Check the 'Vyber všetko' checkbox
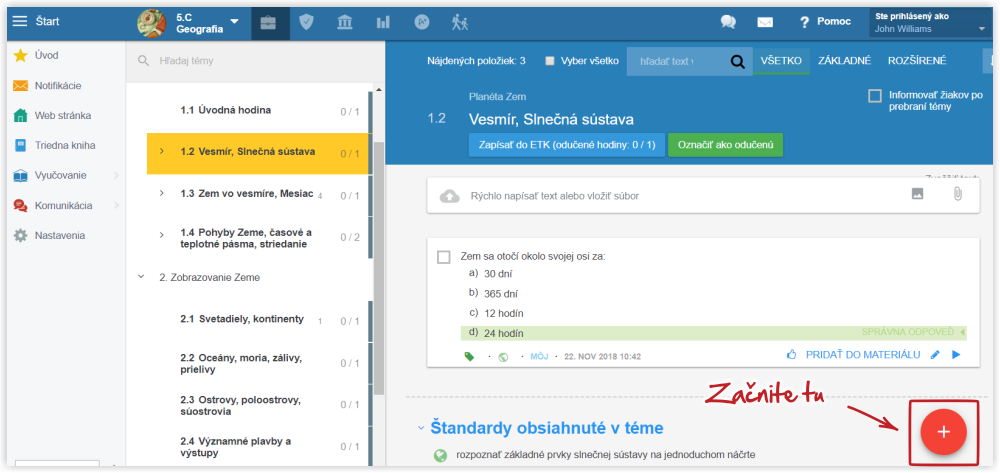The width and height of the screenshot is (1000, 473). pyautogui.click(x=550, y=61)
